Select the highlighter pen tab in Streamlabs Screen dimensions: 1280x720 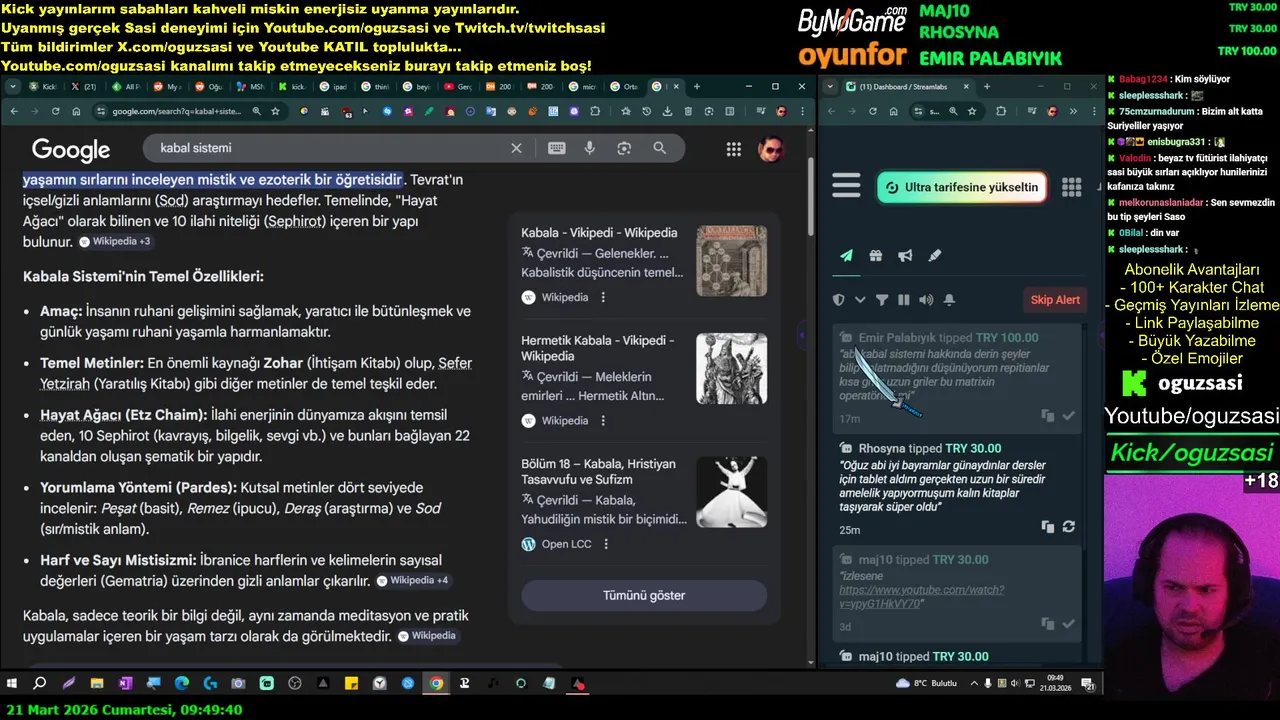point(935,256)
